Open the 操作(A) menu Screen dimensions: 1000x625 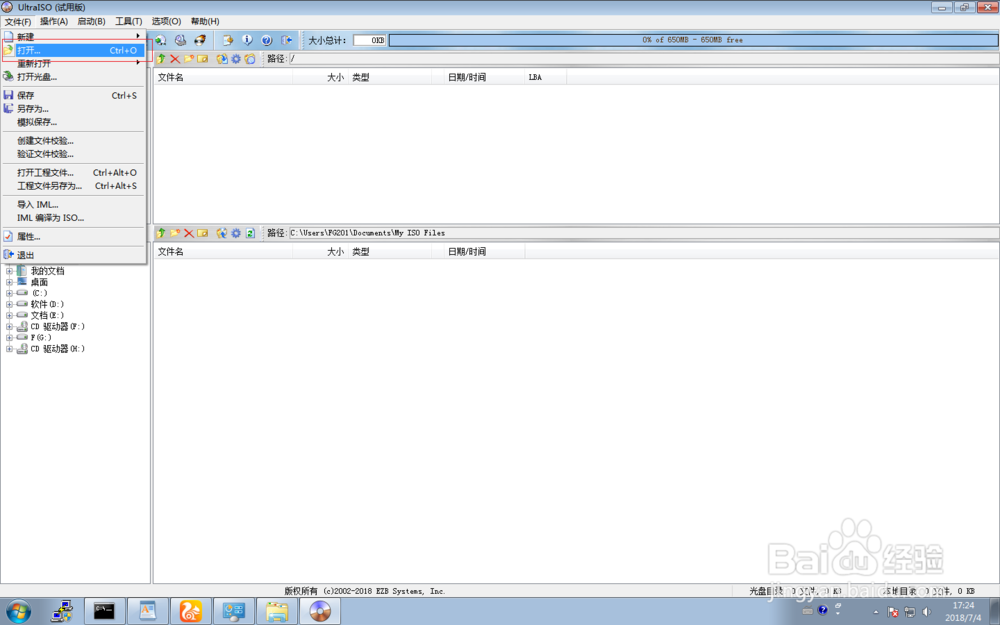[54, 21]
